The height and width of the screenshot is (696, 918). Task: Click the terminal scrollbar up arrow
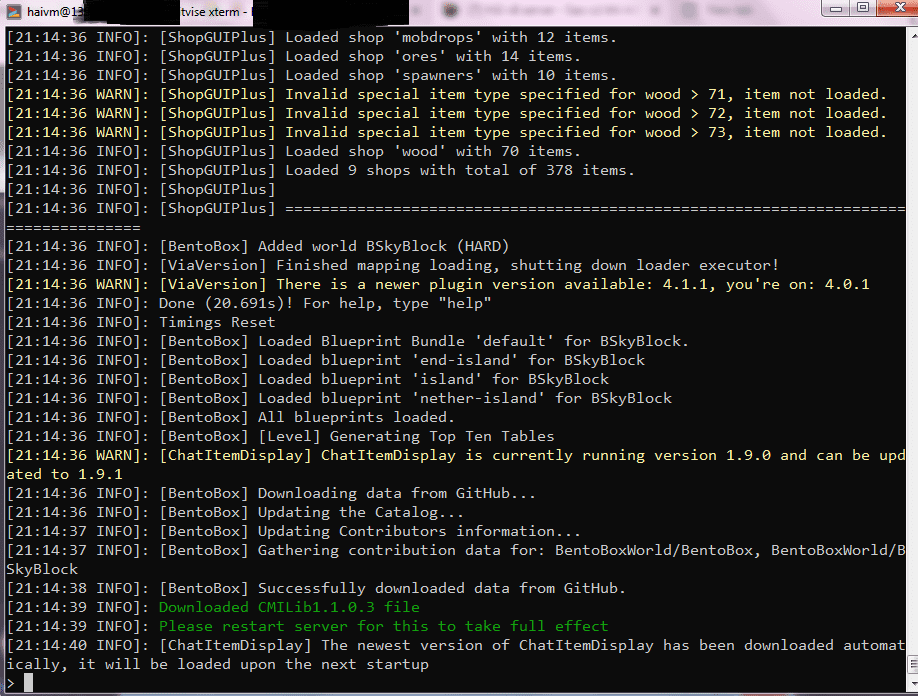point(913,34)
